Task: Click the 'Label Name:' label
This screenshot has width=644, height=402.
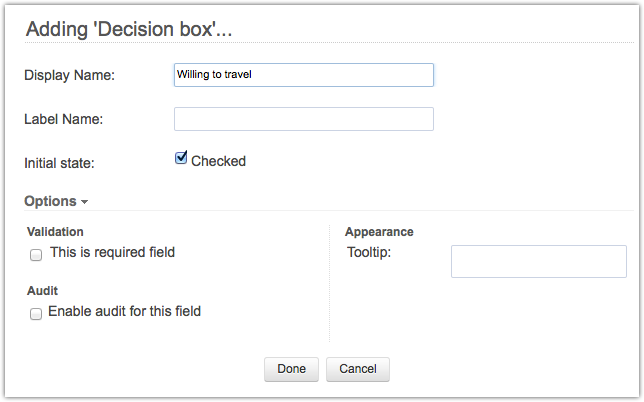Action: tap(64, 119)
